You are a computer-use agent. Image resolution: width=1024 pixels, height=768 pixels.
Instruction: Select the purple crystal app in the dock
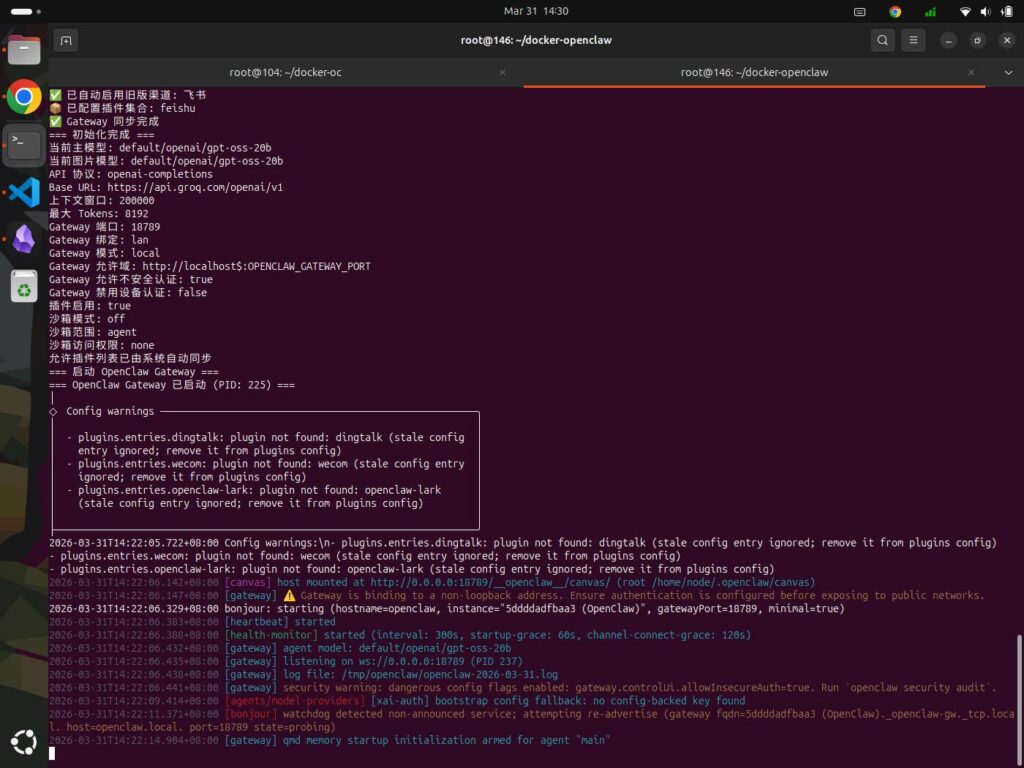click(x=24, y=240)
